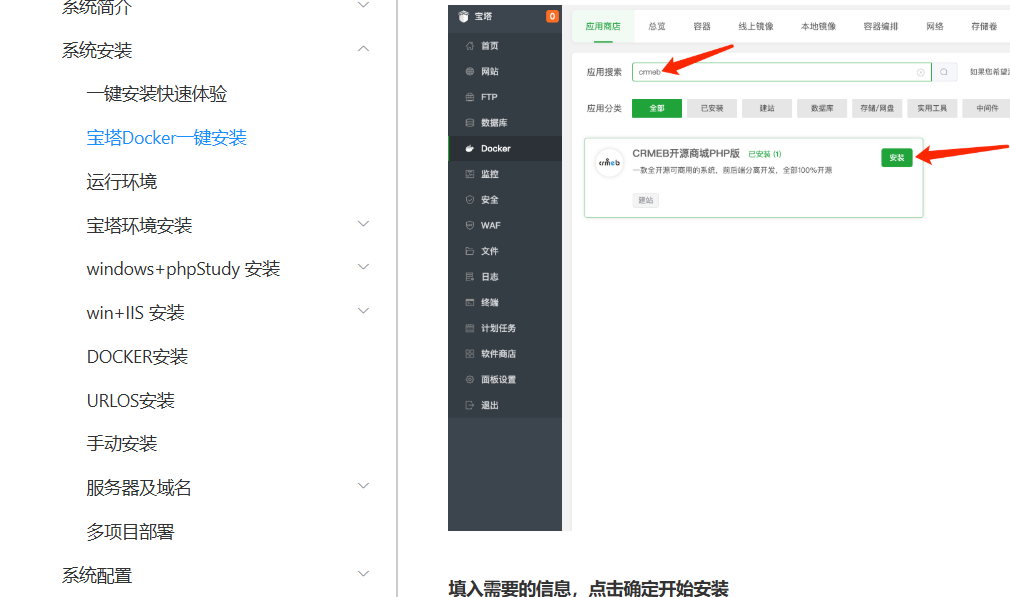
Task: Select the 实用工具 category filter
Action: [932, 108]
